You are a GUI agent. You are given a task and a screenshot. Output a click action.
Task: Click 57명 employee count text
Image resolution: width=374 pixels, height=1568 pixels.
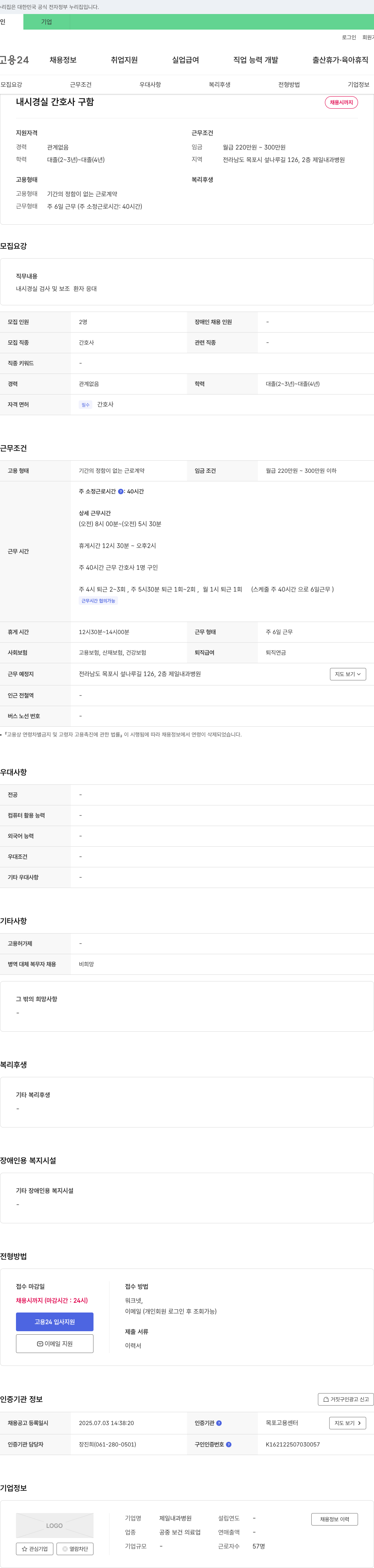tap(258, 1546)
